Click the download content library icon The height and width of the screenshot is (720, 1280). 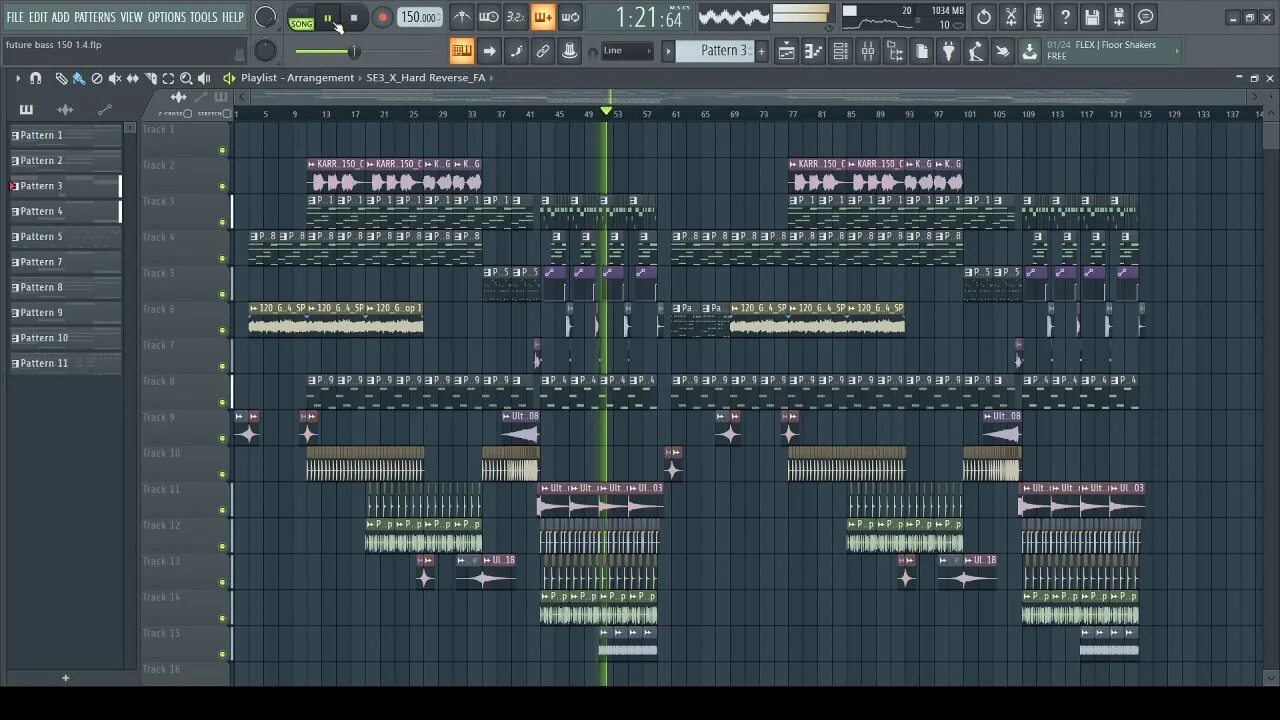click(1030, 51)
